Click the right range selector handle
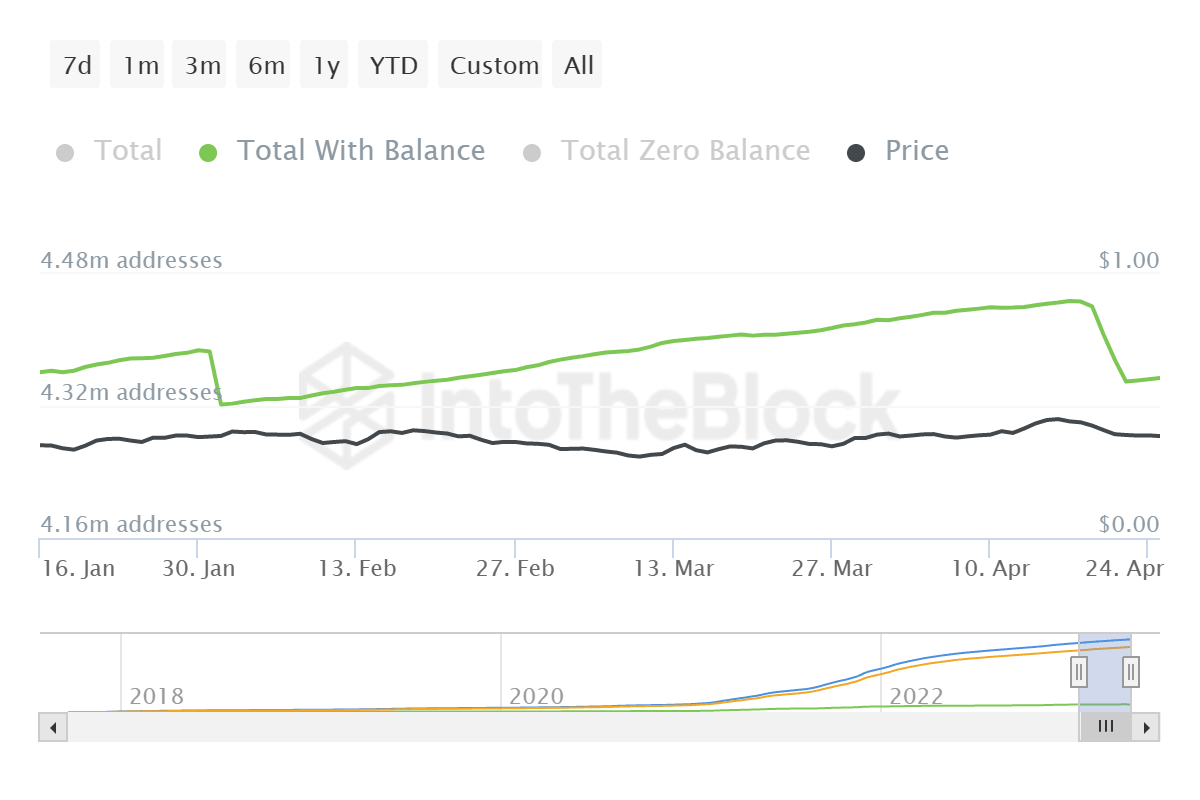The image size is (1200, 800). 1131,672
